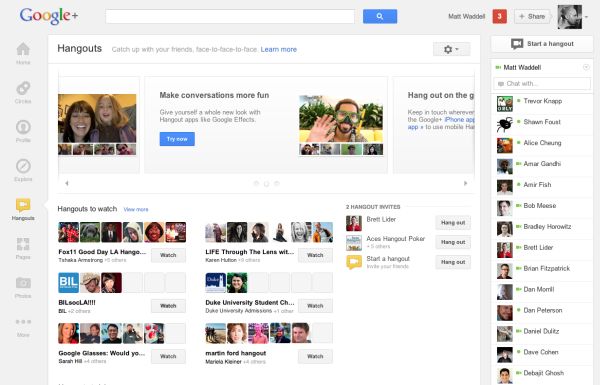600x385 pixels.
Task: Click Hang out beside Start a hangout
Action: pyautogui.click(x=453, y=262)
